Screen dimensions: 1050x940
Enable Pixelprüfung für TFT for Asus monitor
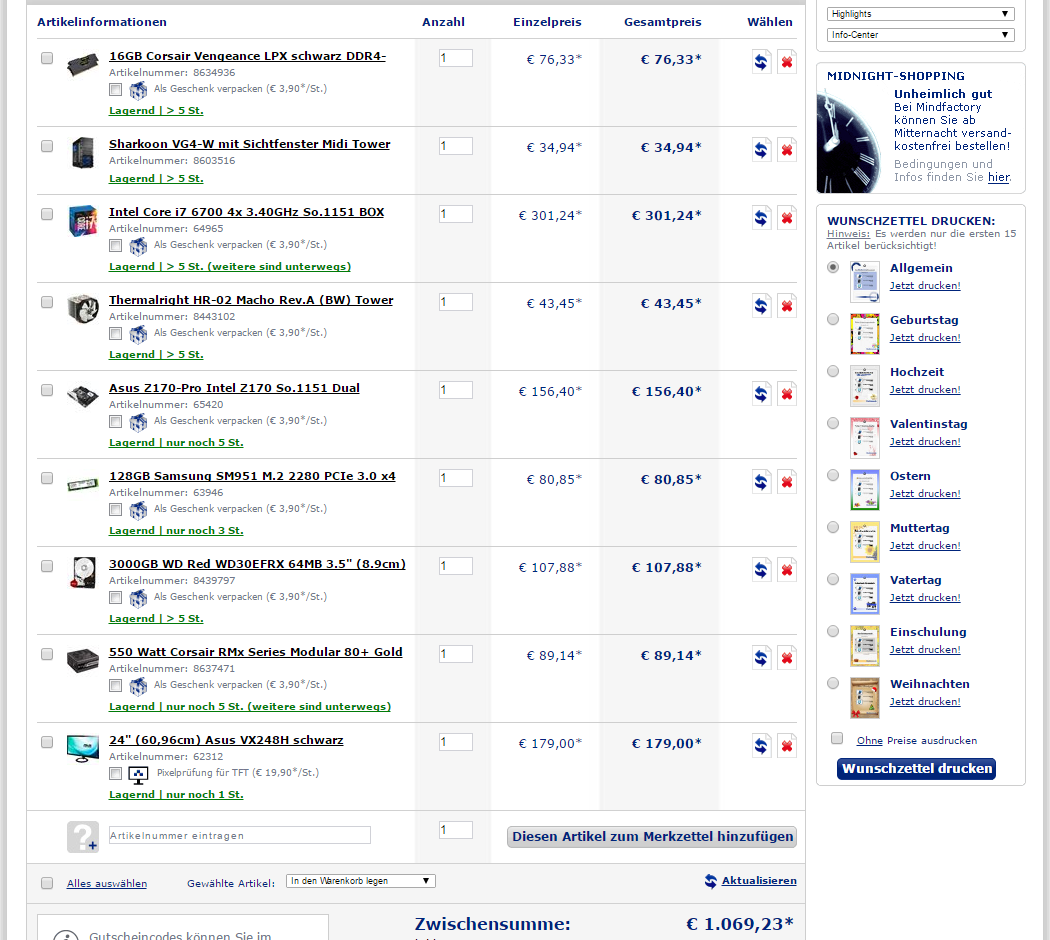coord(116,774)
